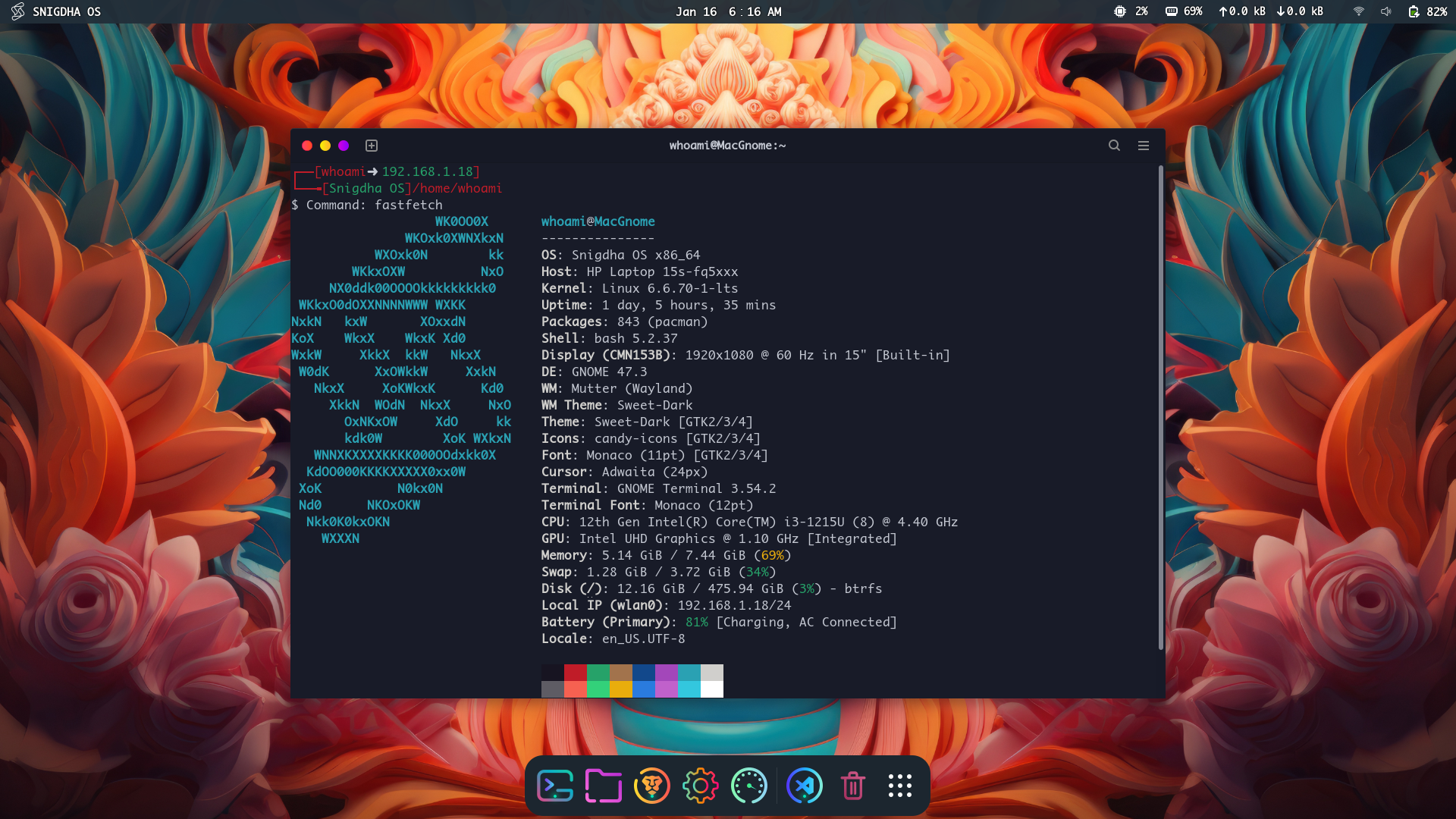The height and width of the screenshot is (819, 1456).
Task: Open the clock and calendar menu
Action: pyautogui.click(x=729, y=11)
